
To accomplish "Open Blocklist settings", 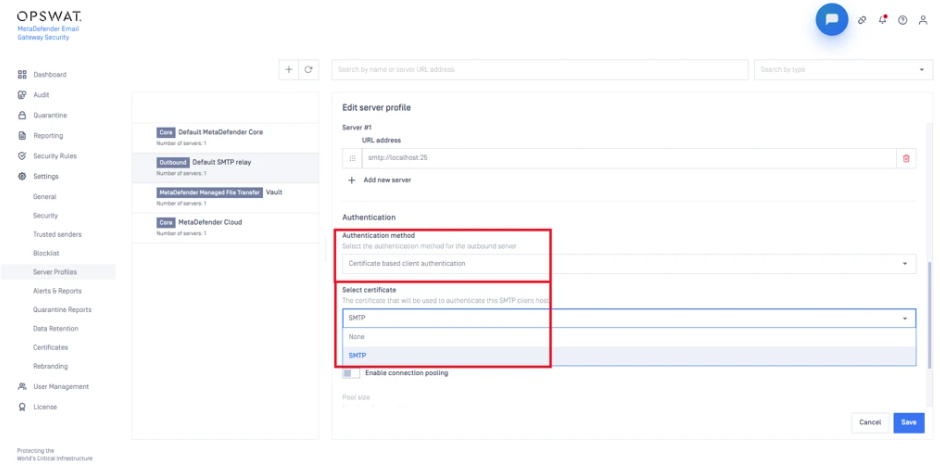I will [46, 253].
